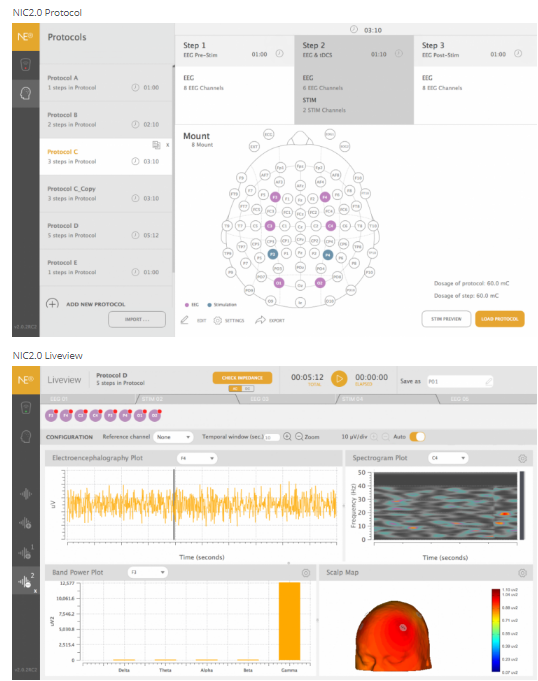Select waveform layout icon labeled 2
Screen dimensions: 538x681
click(26, 581)
